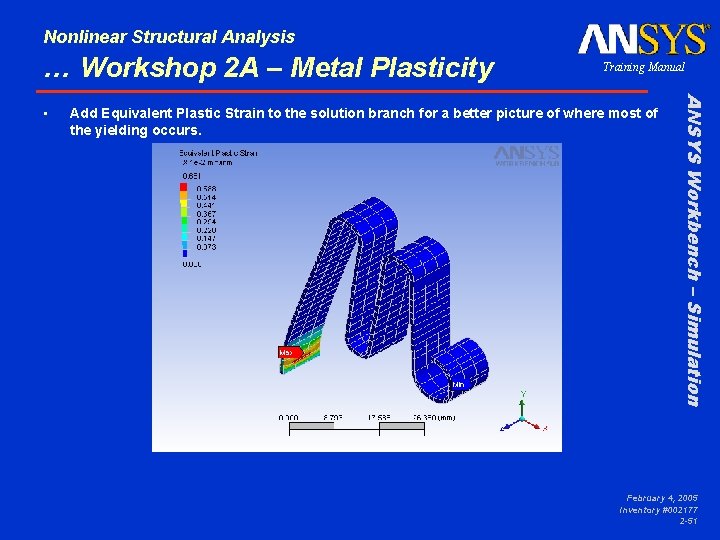720x540 pixels.
Task: Click the page number 2-51
Action: (x=689, y=521)
